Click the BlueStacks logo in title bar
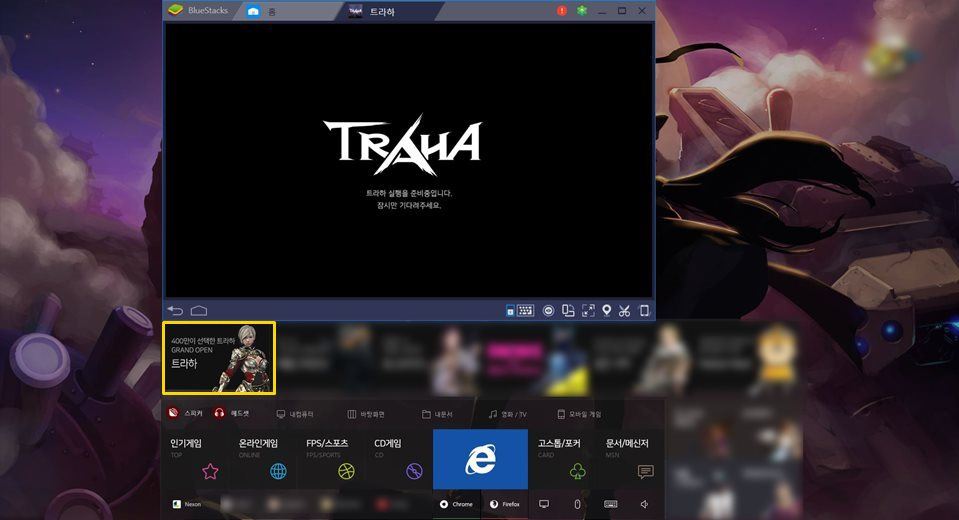Screen dimensions: 959x520 [176, 10]
